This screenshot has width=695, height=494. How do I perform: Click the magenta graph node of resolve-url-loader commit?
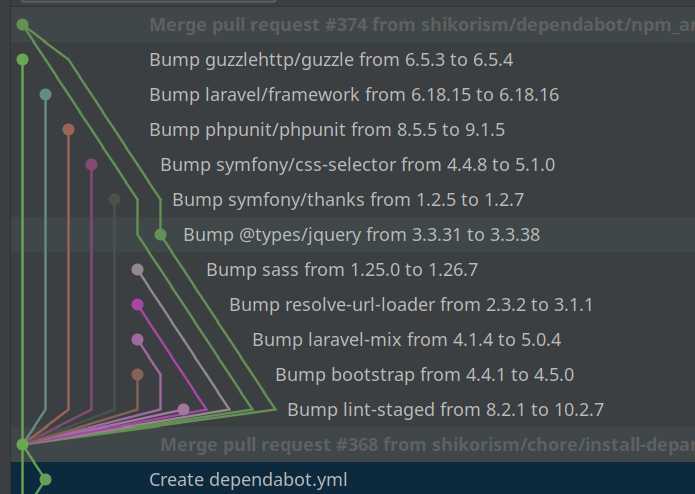[137, 305]
